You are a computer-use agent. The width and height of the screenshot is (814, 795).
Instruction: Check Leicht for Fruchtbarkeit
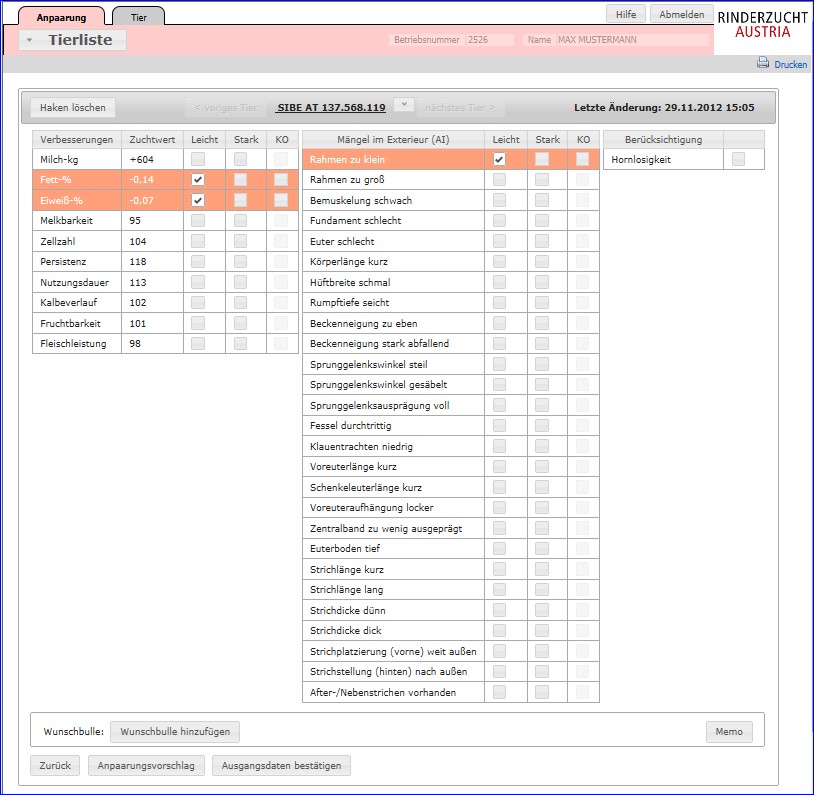coord(198,323)
